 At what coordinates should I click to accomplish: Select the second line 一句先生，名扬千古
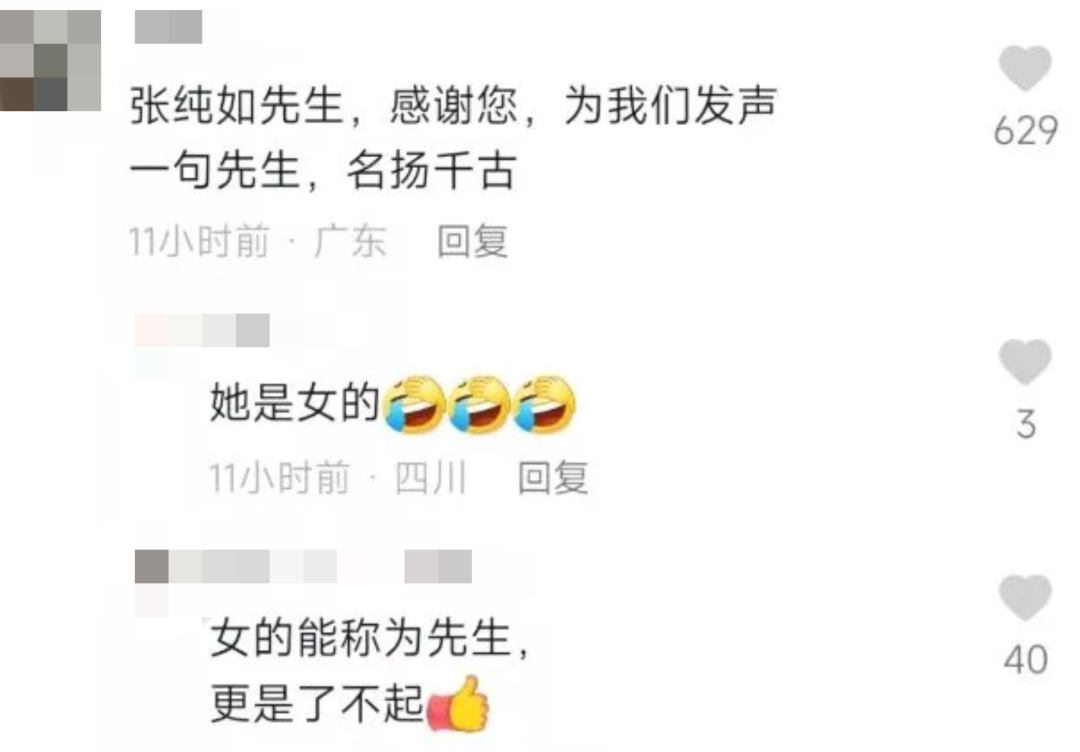click(323, 171)
